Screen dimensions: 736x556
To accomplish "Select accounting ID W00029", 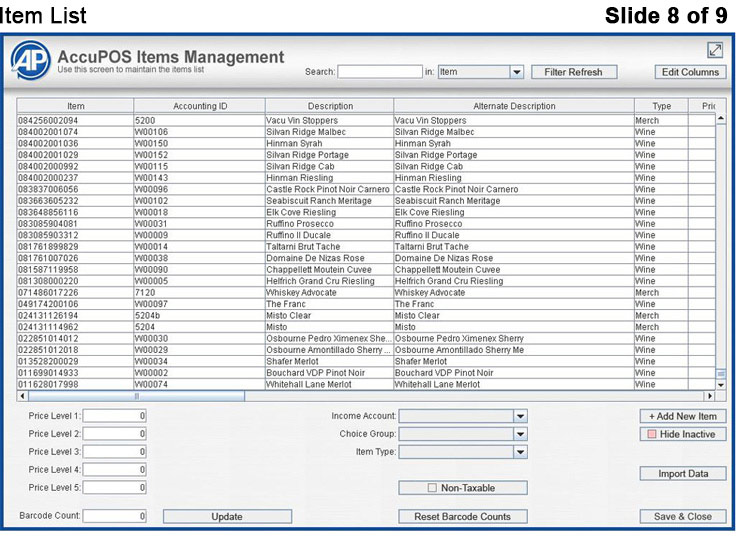I will 199,350.
